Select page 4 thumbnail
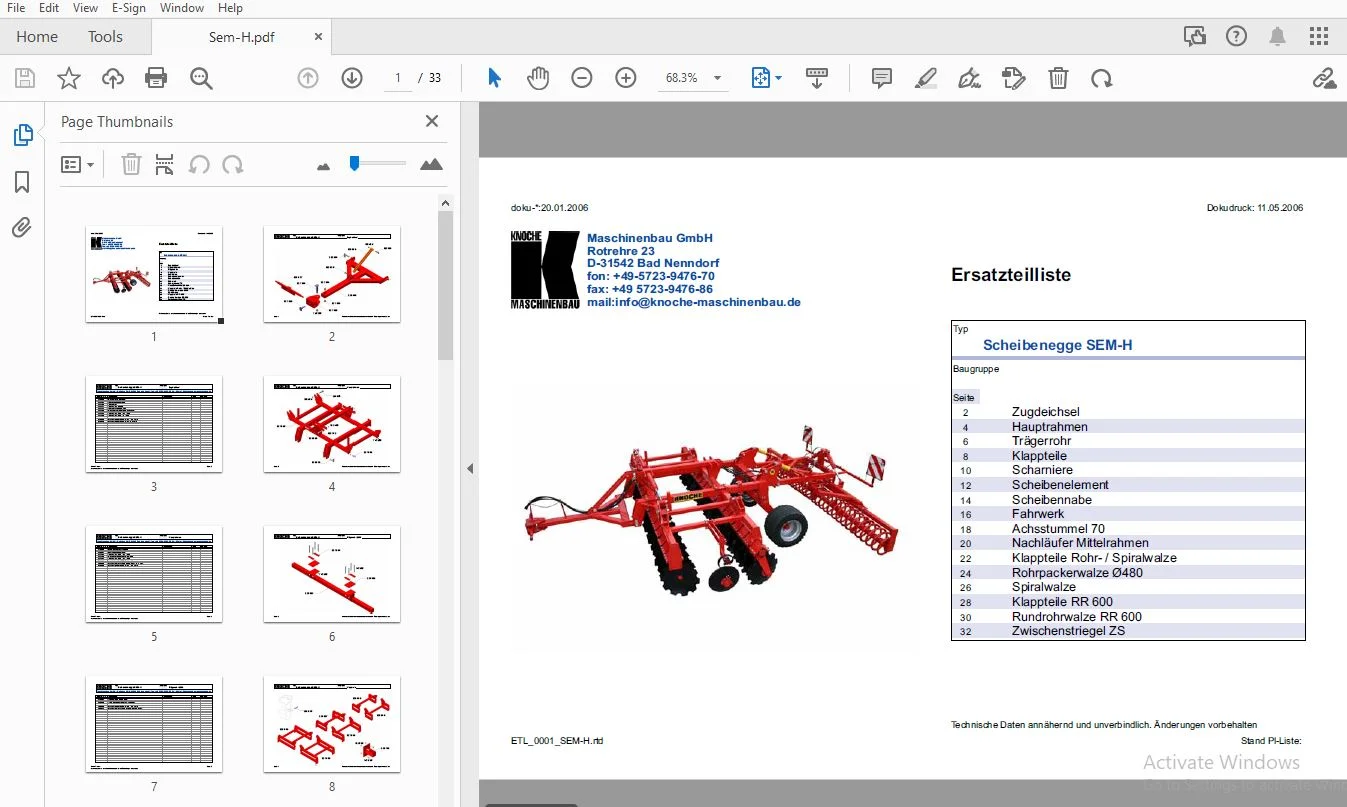This screenshot has width=1347, height=807. pyautogui.click(x=332, y=424)
